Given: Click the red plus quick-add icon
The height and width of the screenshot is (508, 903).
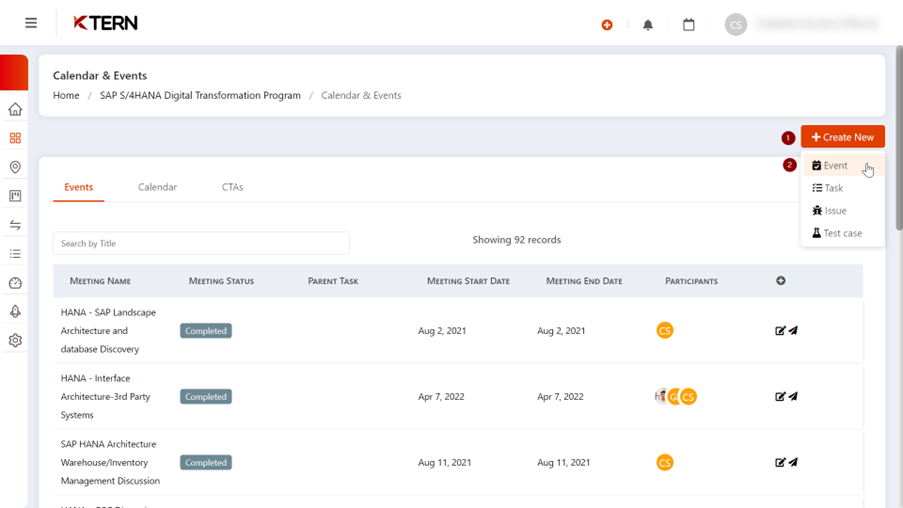Looking at the screenshot, I should coord(607,25).
